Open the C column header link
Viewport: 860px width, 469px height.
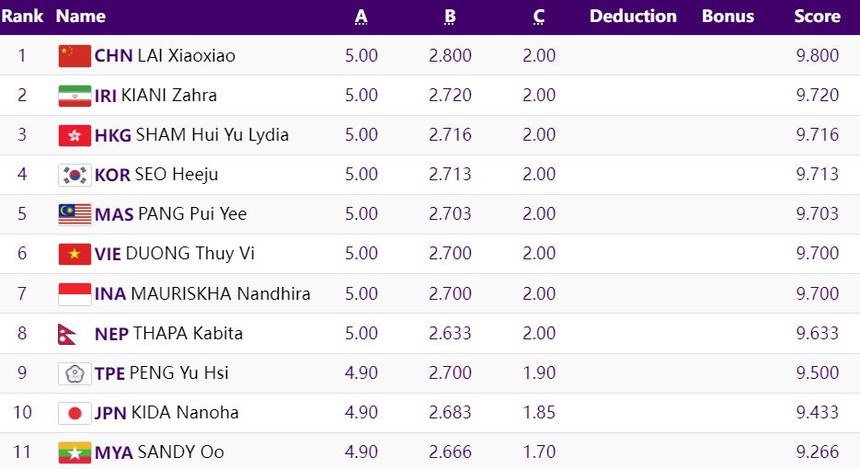[539, 16]
